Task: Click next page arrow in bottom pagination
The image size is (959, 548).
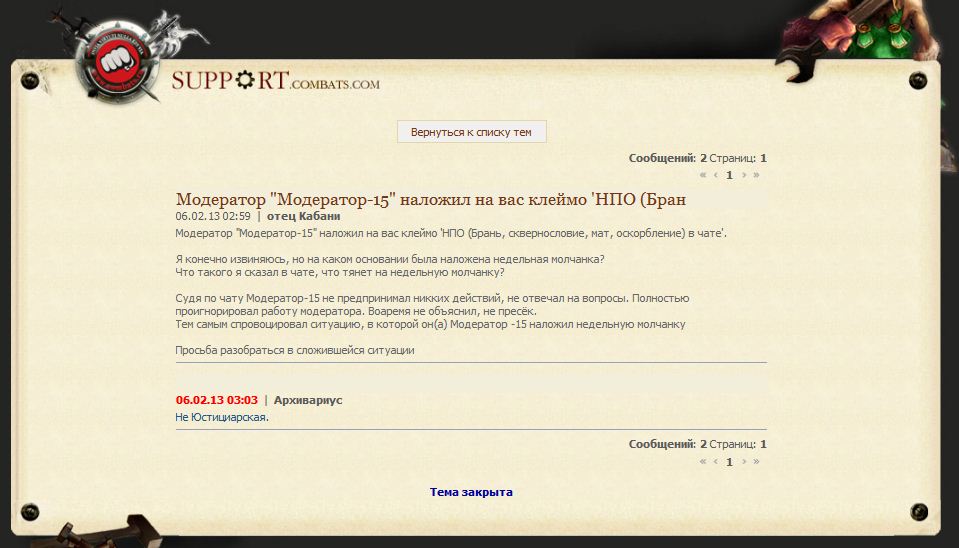Action: click(x=743, y=461)
